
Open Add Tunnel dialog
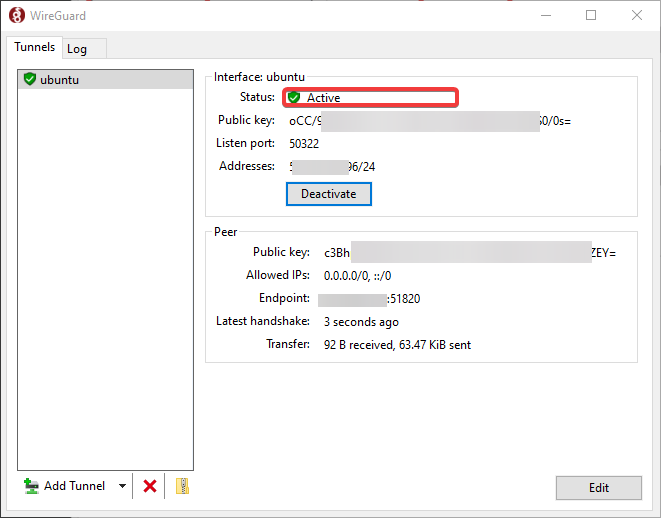click(64, 486)
